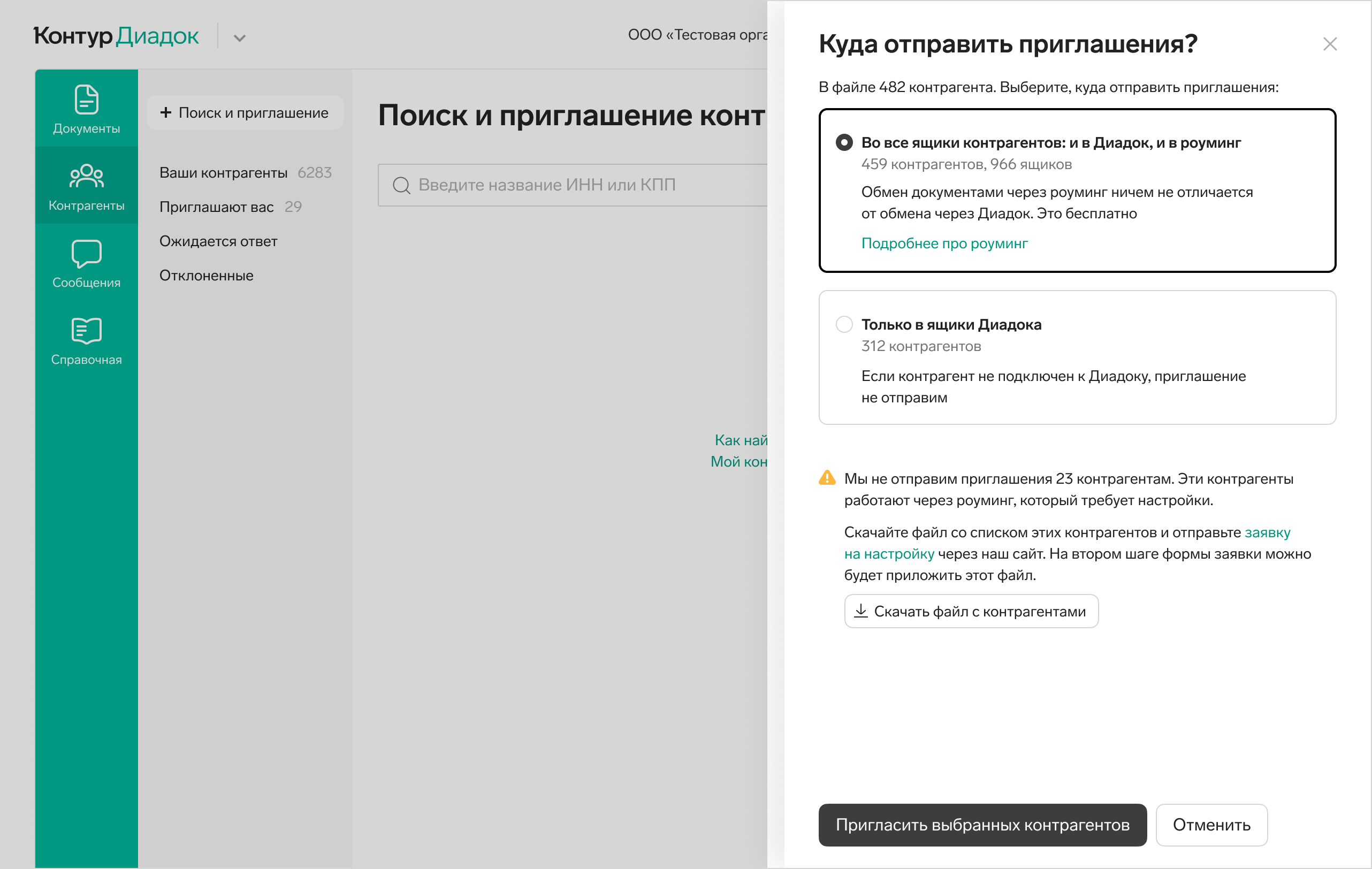Click Поиск и приглашение button
This screenshot has width=1372, height=869.
tap(245, 112)
